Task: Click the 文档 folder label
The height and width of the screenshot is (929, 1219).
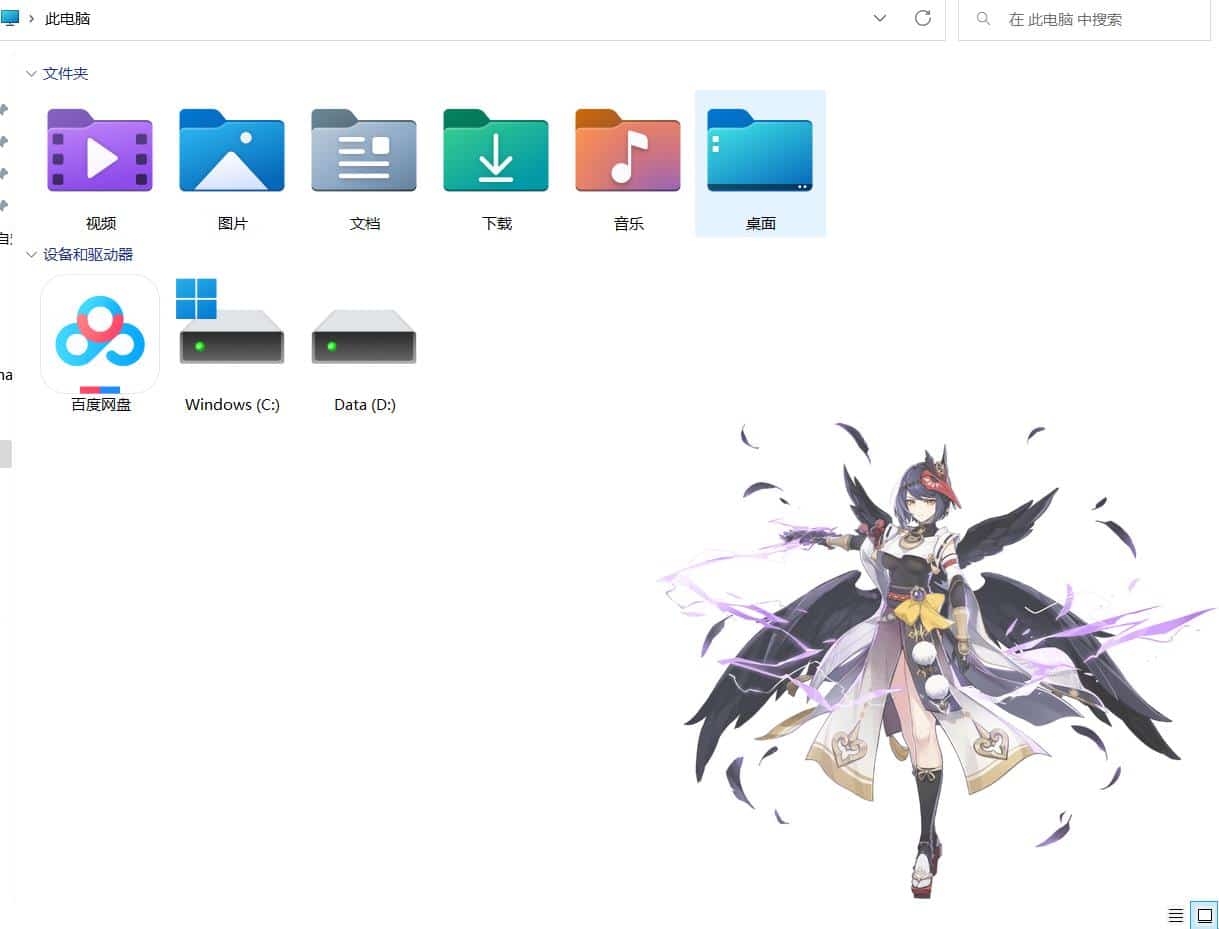Action: coord(364,223)
